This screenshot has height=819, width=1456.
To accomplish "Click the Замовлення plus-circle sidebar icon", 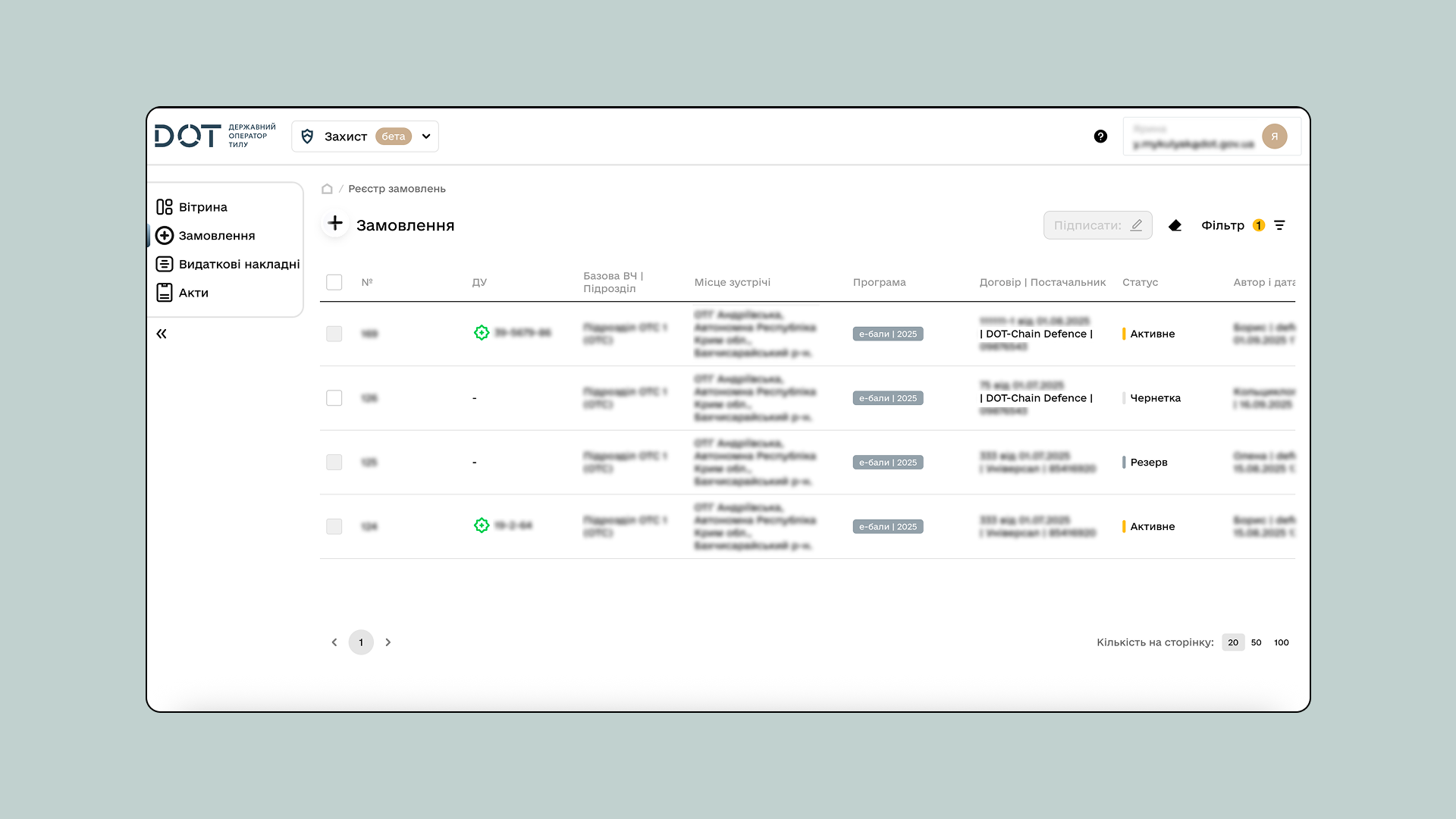I will [165, 235].
